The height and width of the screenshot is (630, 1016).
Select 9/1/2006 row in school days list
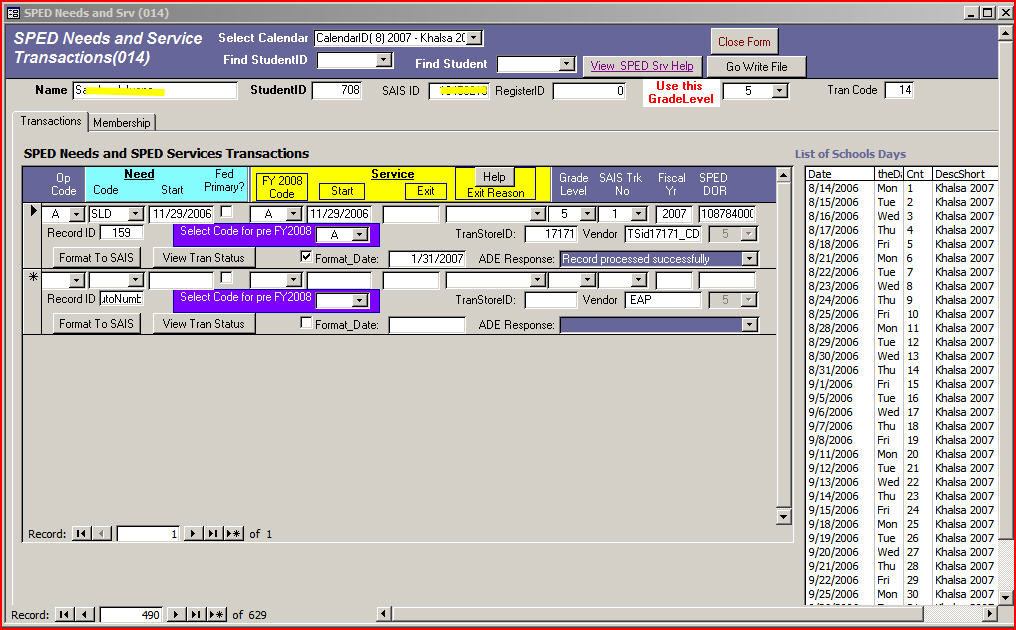coord(901,384)
